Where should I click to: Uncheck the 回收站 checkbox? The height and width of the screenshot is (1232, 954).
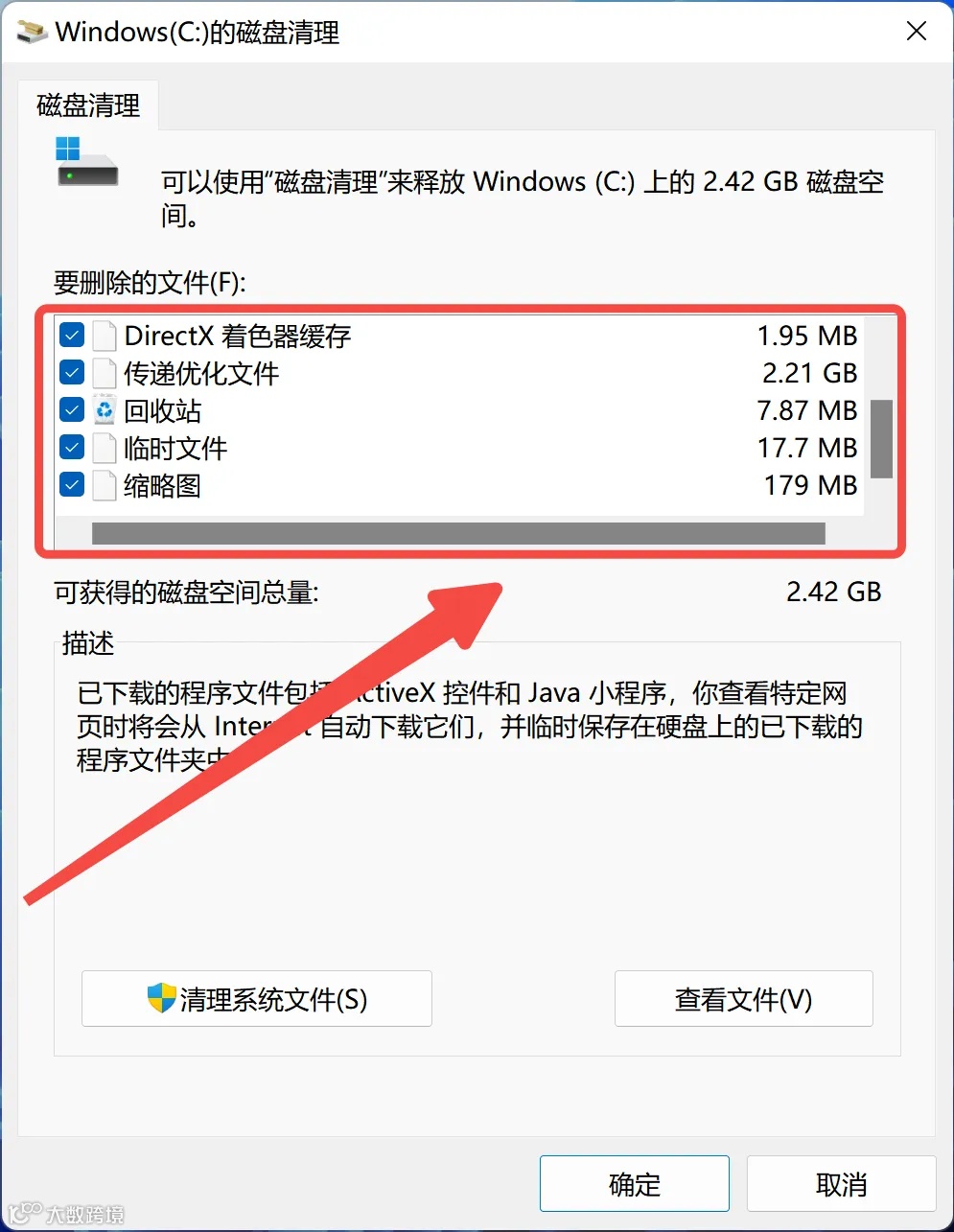[x=72, y=410]
